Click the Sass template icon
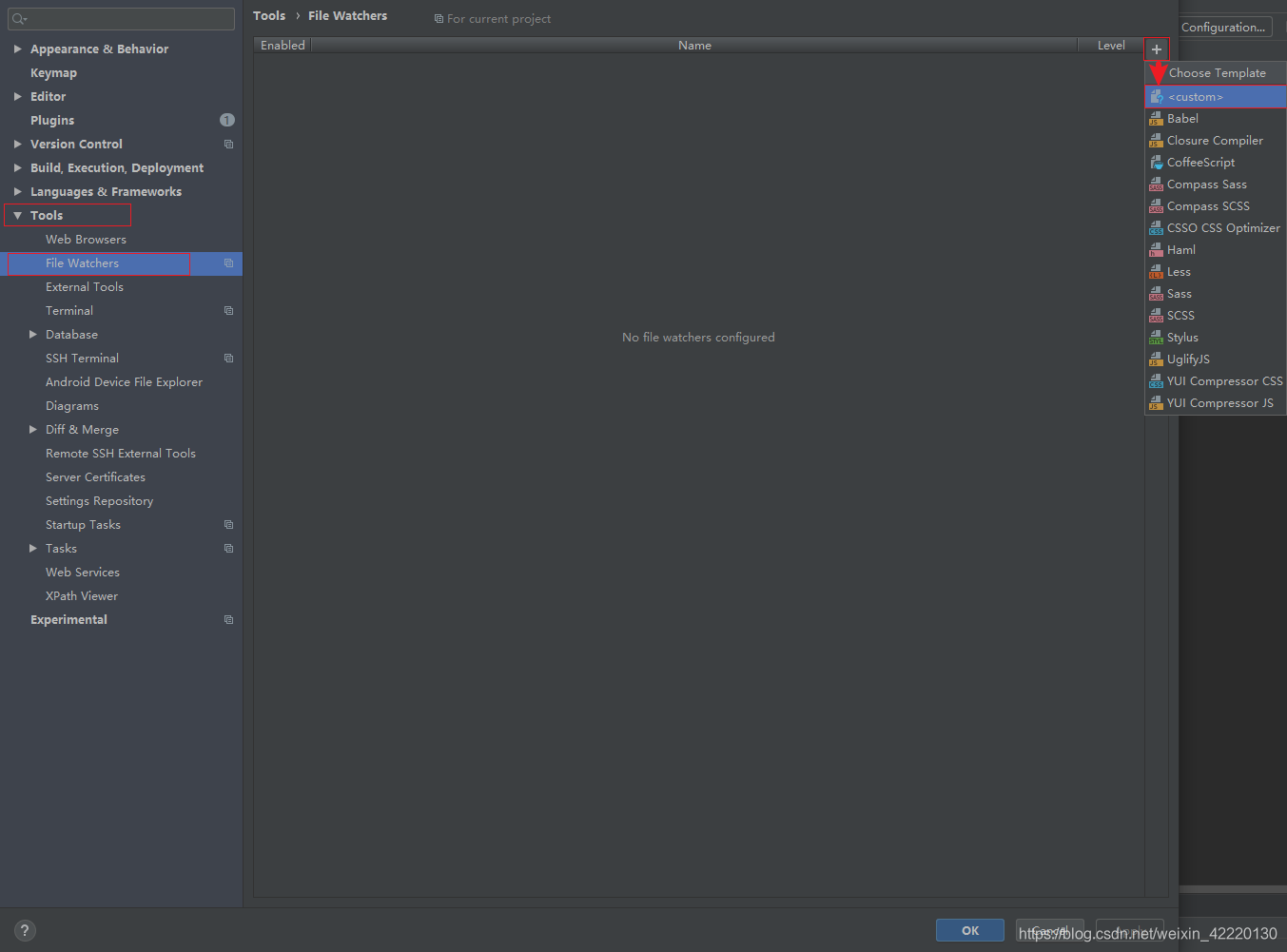The width and height of the screenshot is (1287, 952). pyautogui.click(x=1156, y=294)
